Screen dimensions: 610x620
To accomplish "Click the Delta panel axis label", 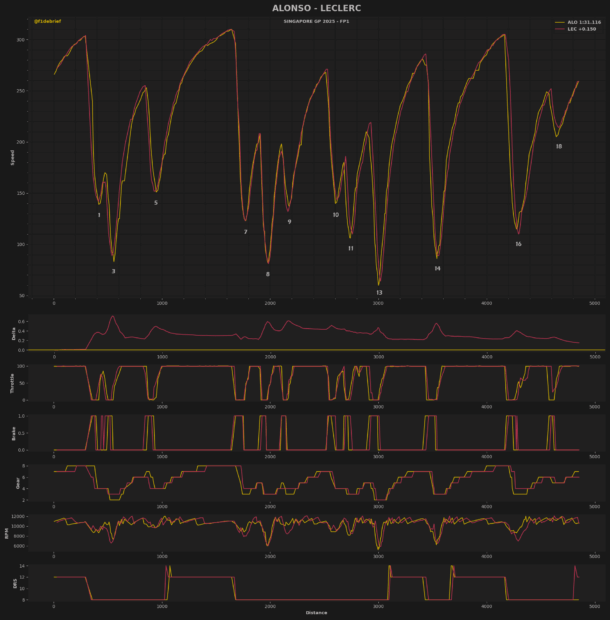I will click(x=13, y=333).
